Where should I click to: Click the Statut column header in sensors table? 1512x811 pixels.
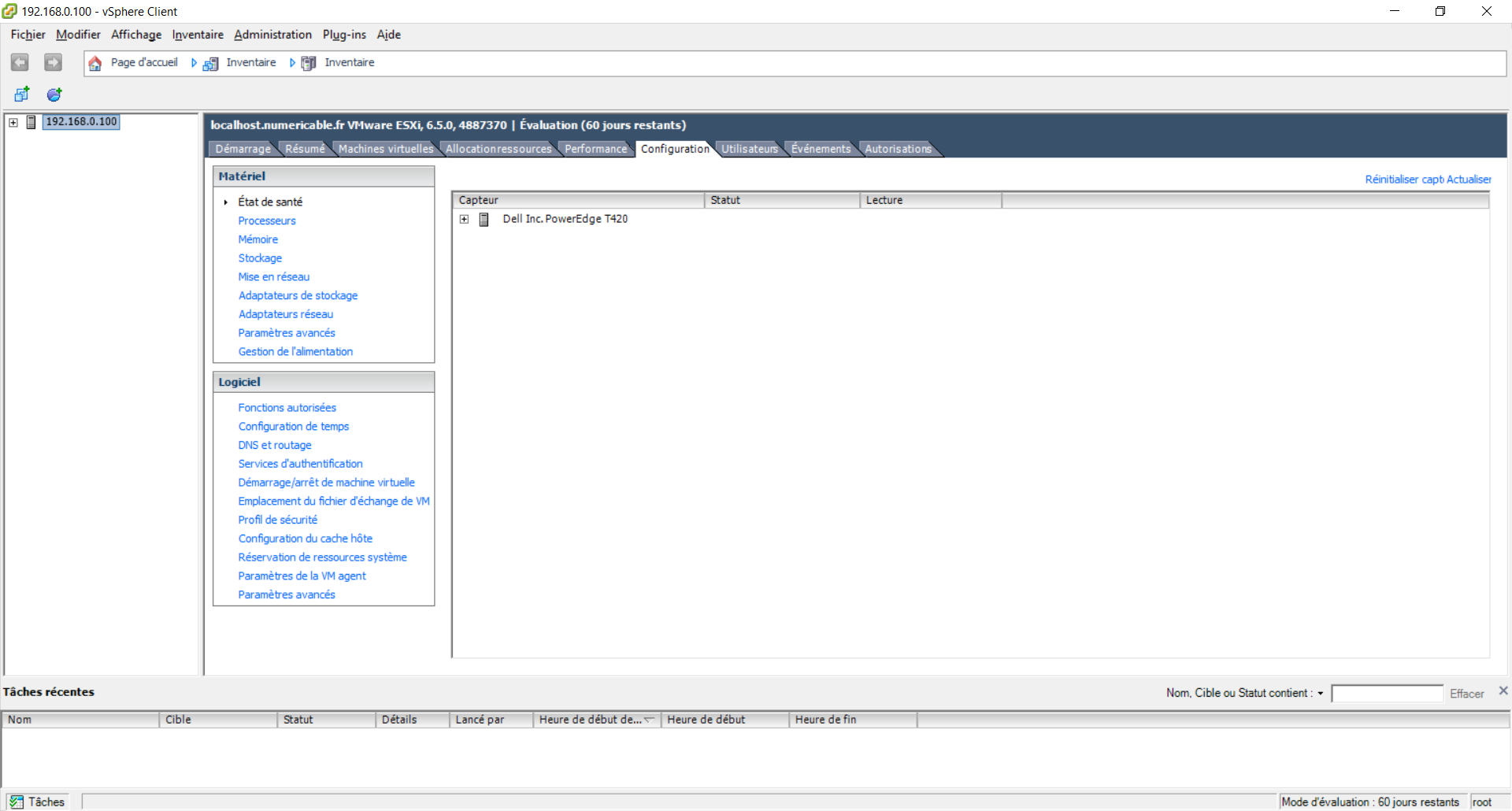click(x=782, y=200)
